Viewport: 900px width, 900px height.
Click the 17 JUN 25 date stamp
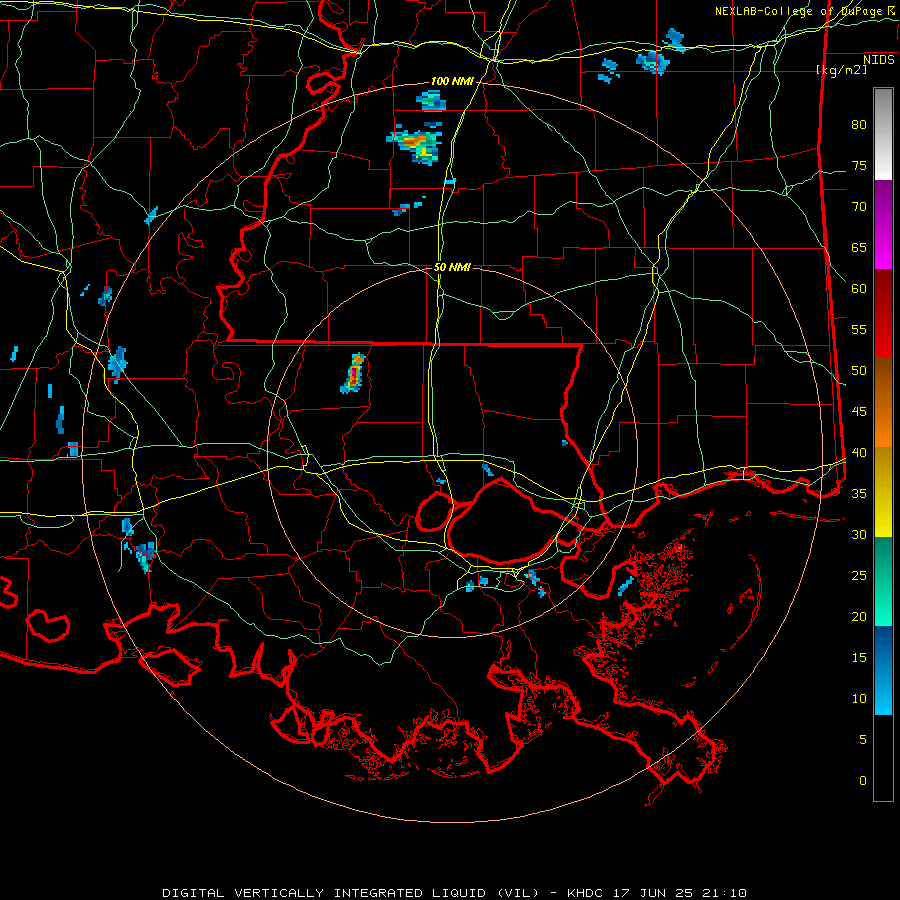pos(655,893)
